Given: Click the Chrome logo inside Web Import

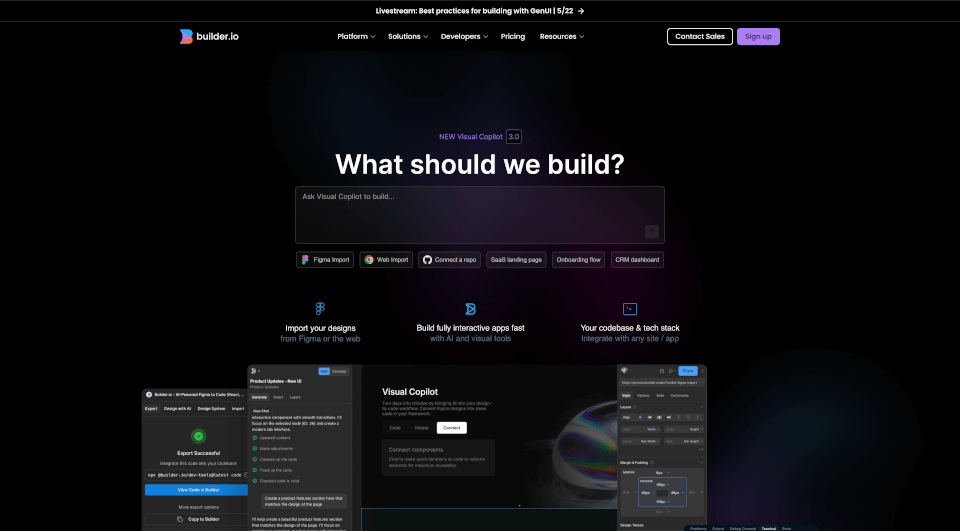Looking at the screenshot, I should pos(369,260).
